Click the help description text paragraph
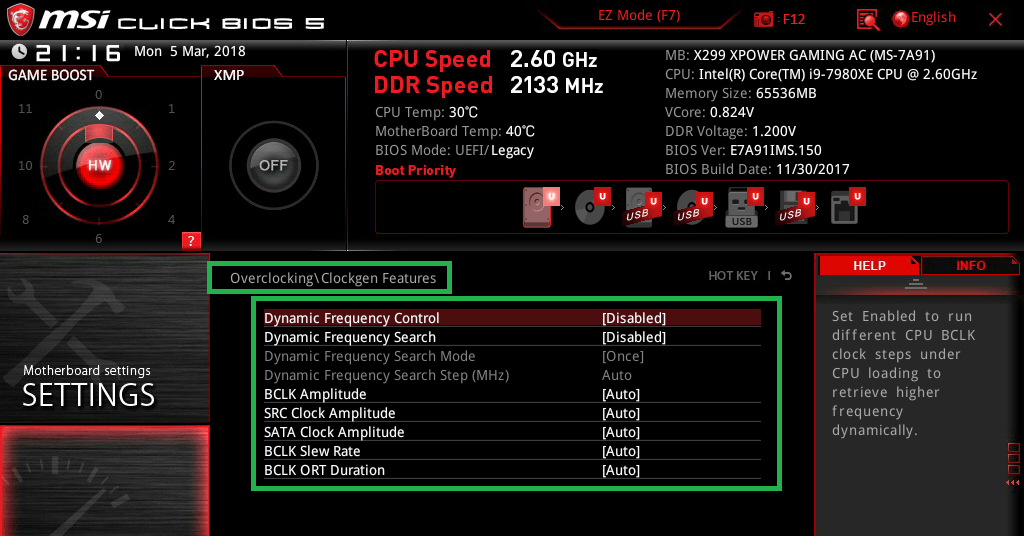The image size is (1024, 536). (x=903, y=373)
